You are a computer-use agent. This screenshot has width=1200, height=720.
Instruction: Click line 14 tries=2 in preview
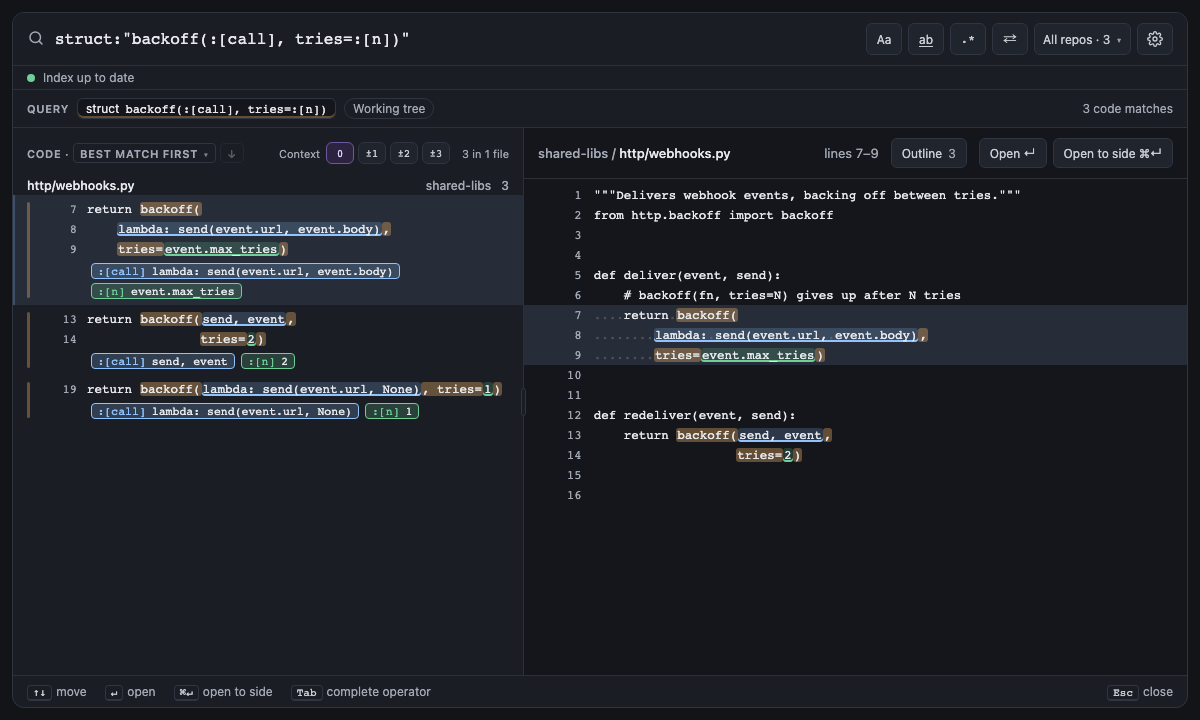[x=769, y=455]
